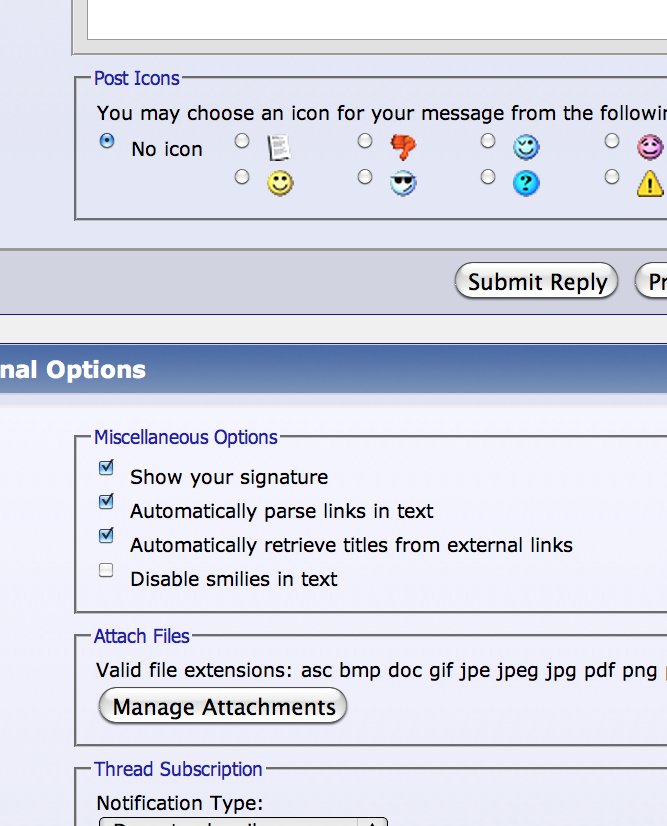The height and width of the screenshot is (826, 667).
Task: Open Manage Attachments
Action: pos(223,706)
